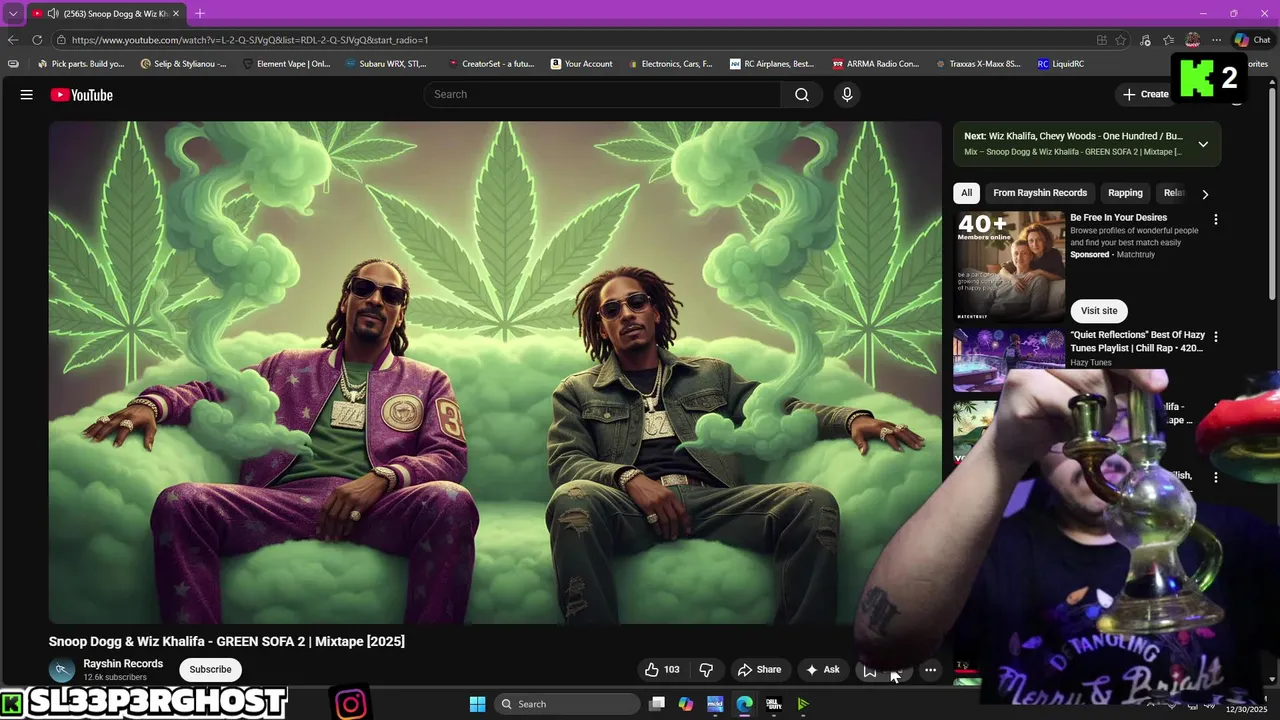Go back with the browser back arrow
The width and height of the screenshot is (1280, 720).
tap(13, 40)
